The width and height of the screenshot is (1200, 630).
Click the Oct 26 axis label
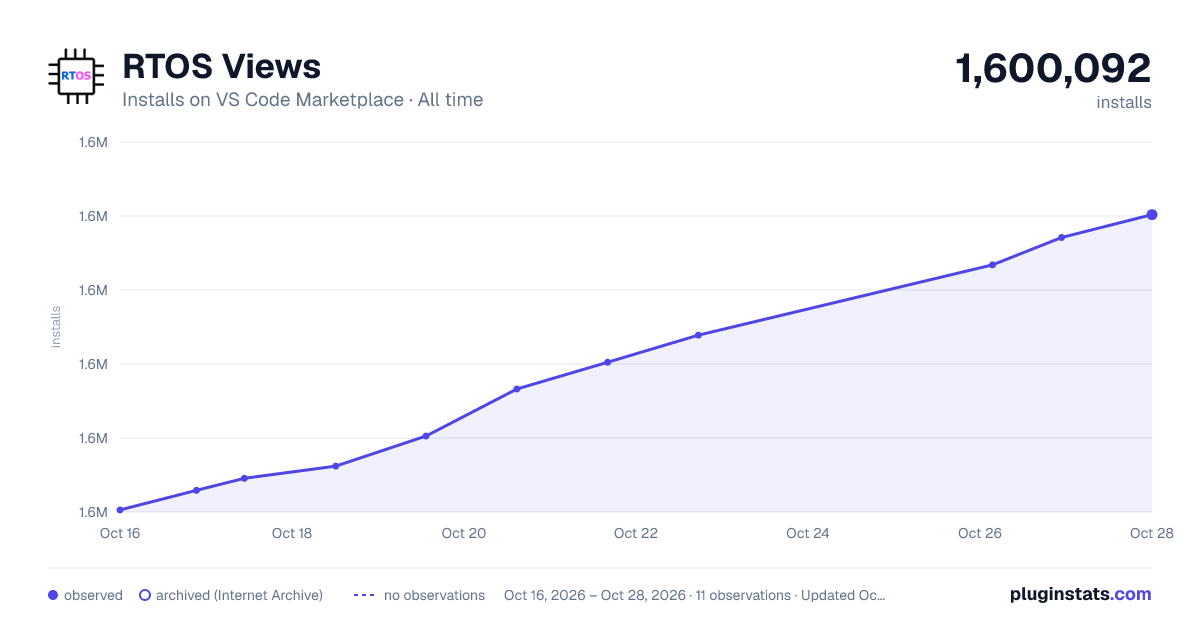click(980, 533)
